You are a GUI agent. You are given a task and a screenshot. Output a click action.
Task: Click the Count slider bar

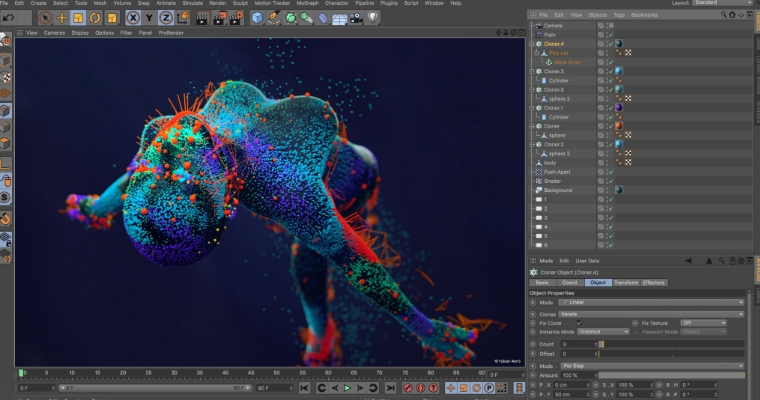[670, 344]
